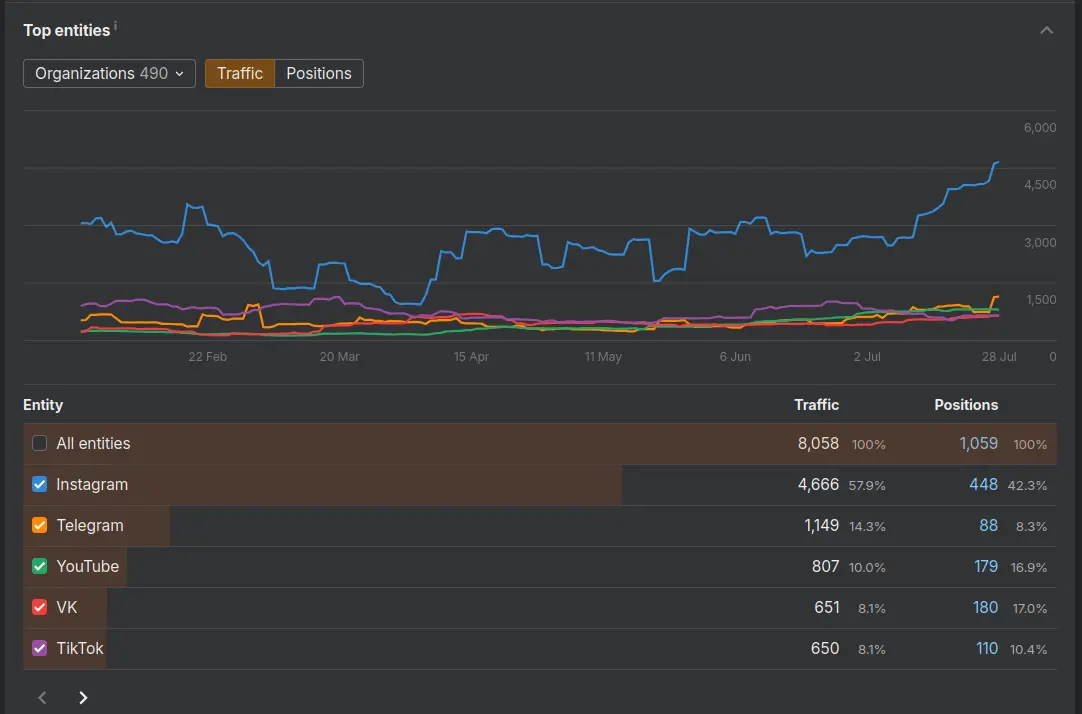
Task: Click the 6,000 y-axis label
Action: 1040,128
